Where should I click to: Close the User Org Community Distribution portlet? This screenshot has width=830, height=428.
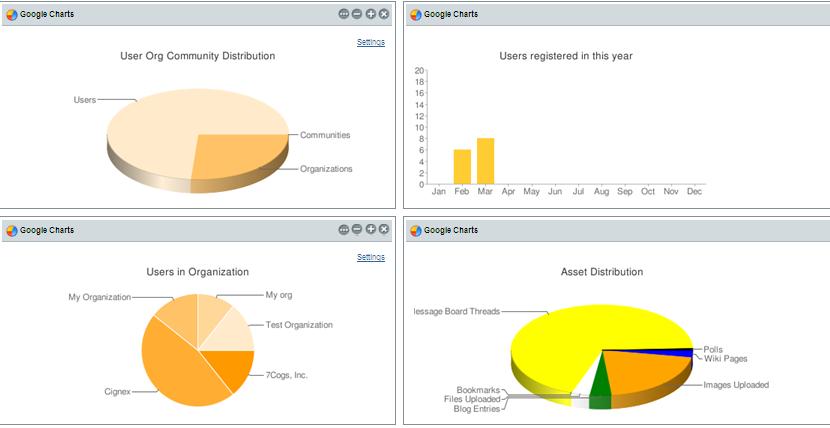(x=384, y=14)
